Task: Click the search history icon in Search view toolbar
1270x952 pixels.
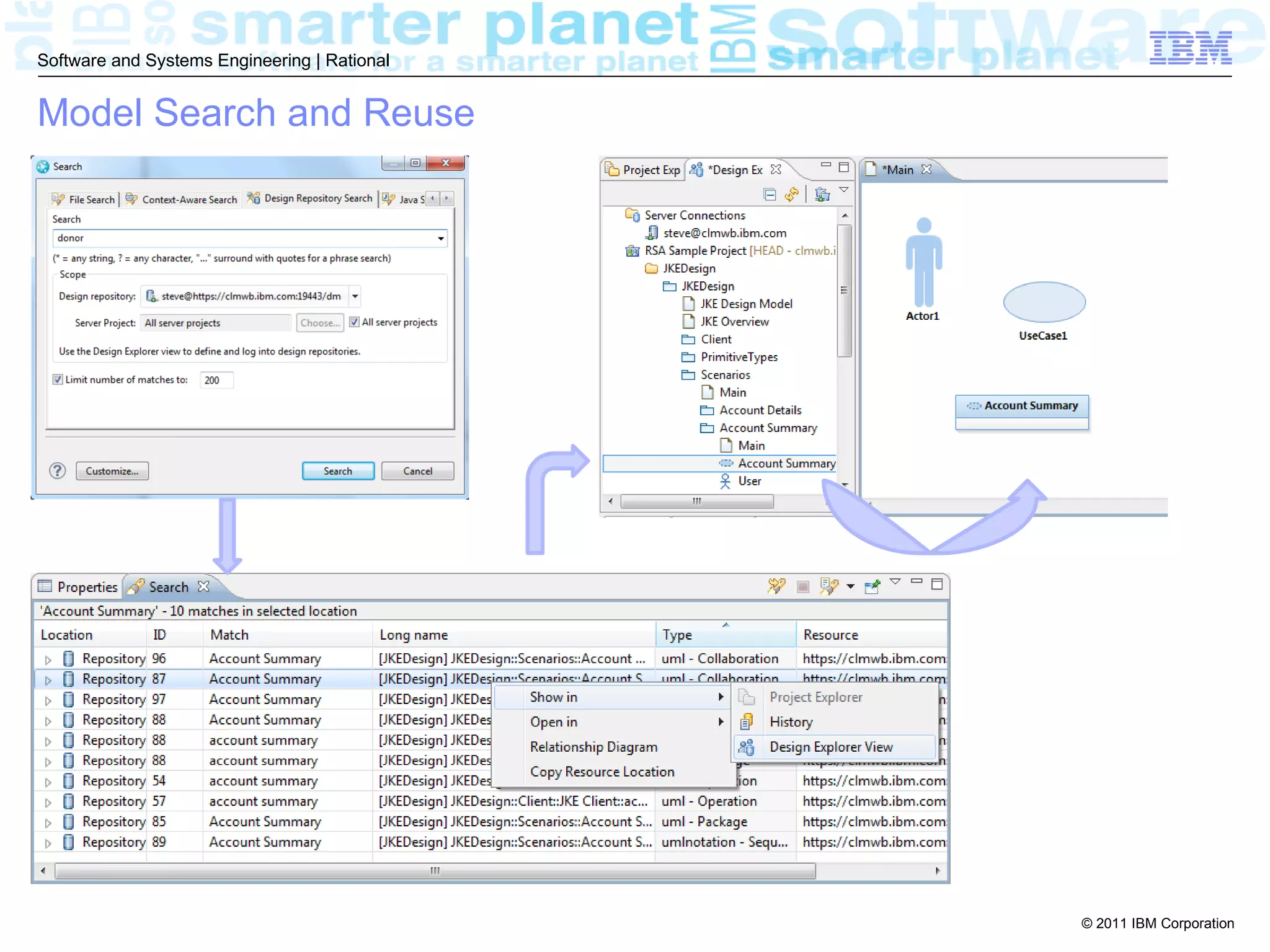Action: (829, 586)
